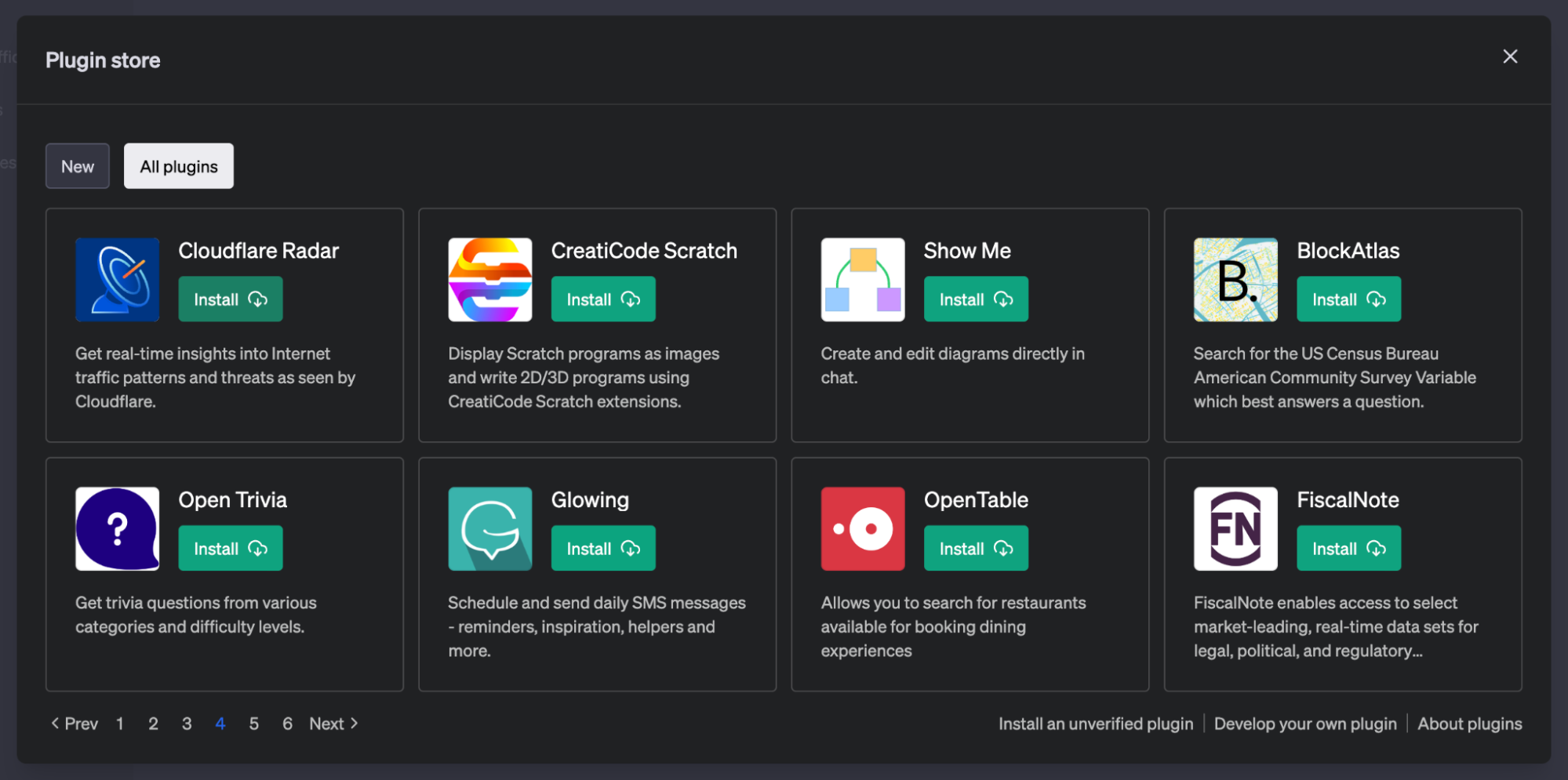Jump to page 6
This screenshot has height=780, width=1568.
click(288, 724)
